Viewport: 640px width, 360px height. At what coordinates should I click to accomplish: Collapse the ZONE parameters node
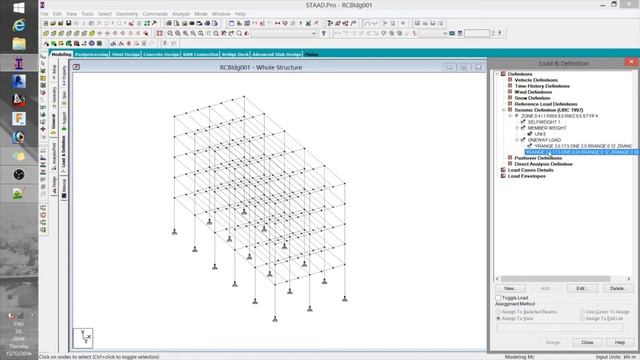510,116
